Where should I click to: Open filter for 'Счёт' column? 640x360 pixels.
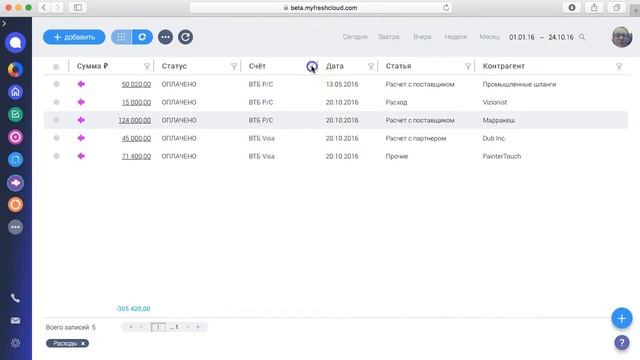point(312,67)
